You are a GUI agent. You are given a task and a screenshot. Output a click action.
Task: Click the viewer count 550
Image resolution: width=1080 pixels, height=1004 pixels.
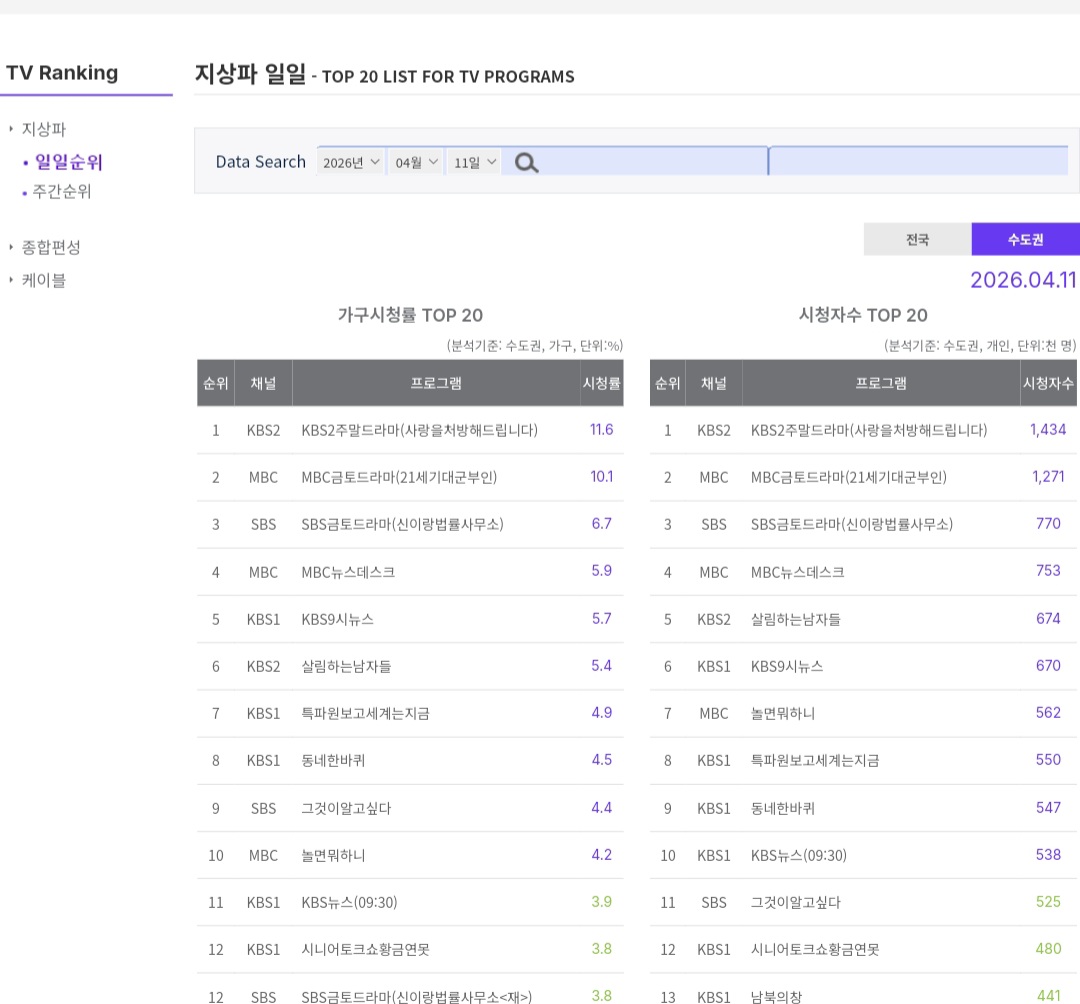click(x=1048, y=760)
